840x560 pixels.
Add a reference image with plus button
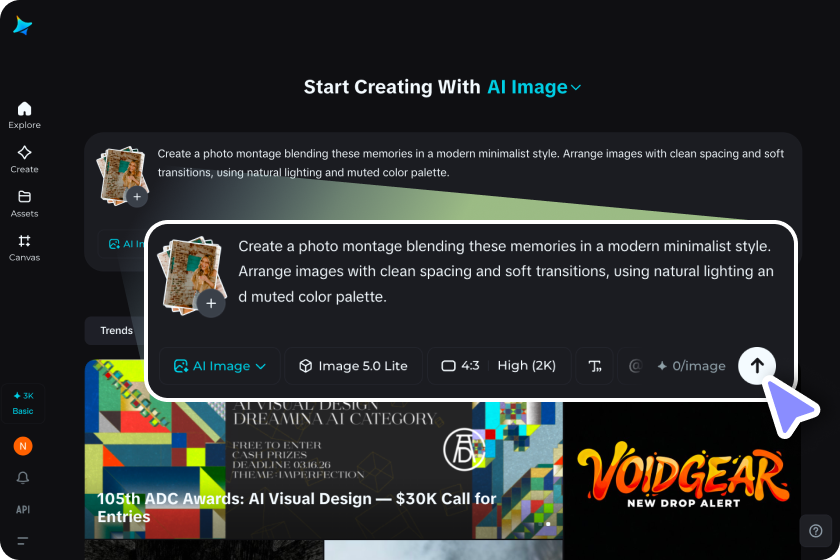tap(211, 303)
